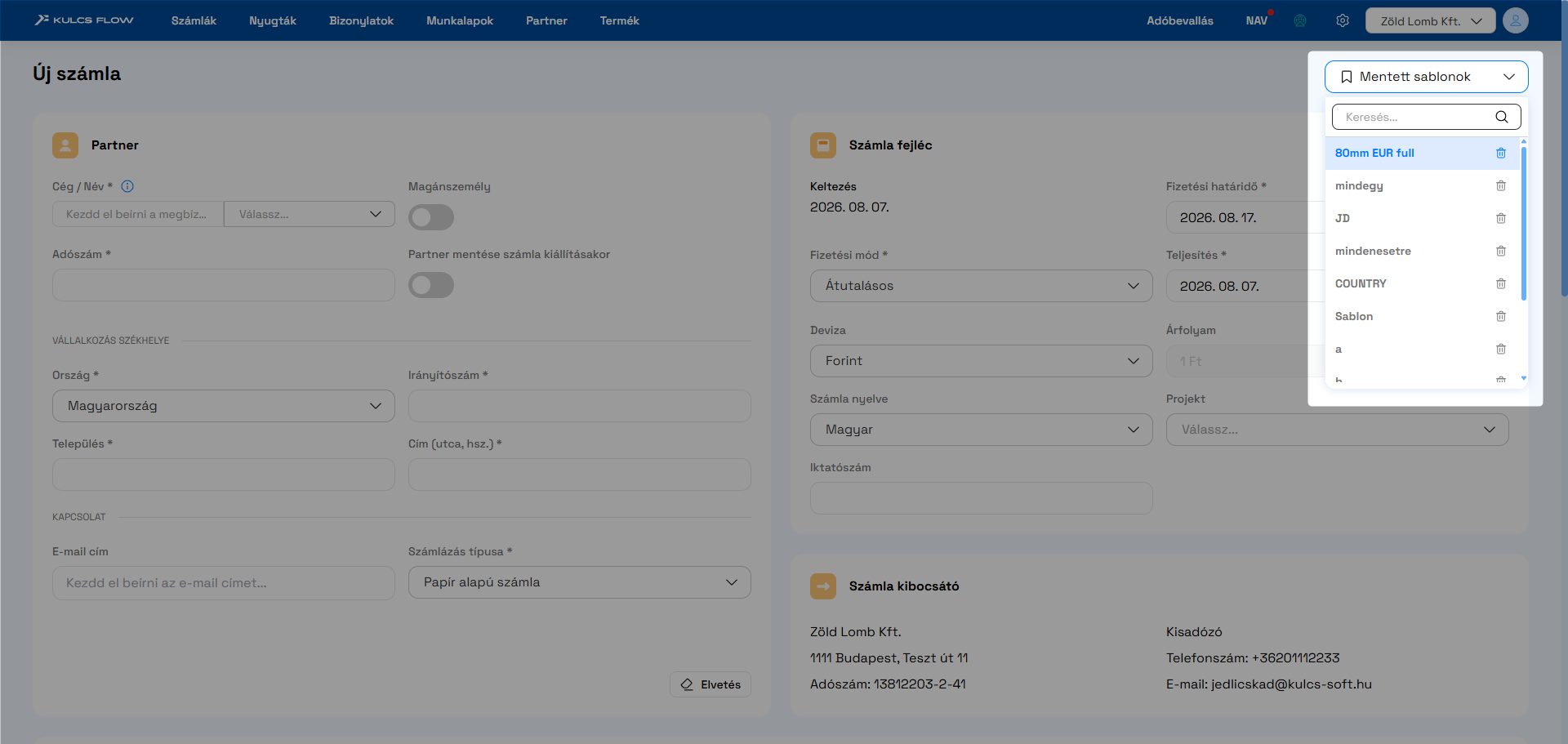Toggle Partner mentése számla kiállításakor switch
The image size is (1568, 744).
[431, 285]
